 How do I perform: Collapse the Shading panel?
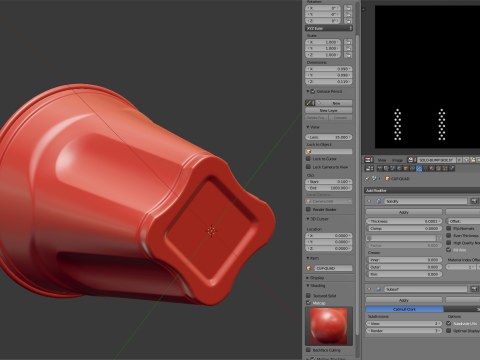(x=308, y=286)
